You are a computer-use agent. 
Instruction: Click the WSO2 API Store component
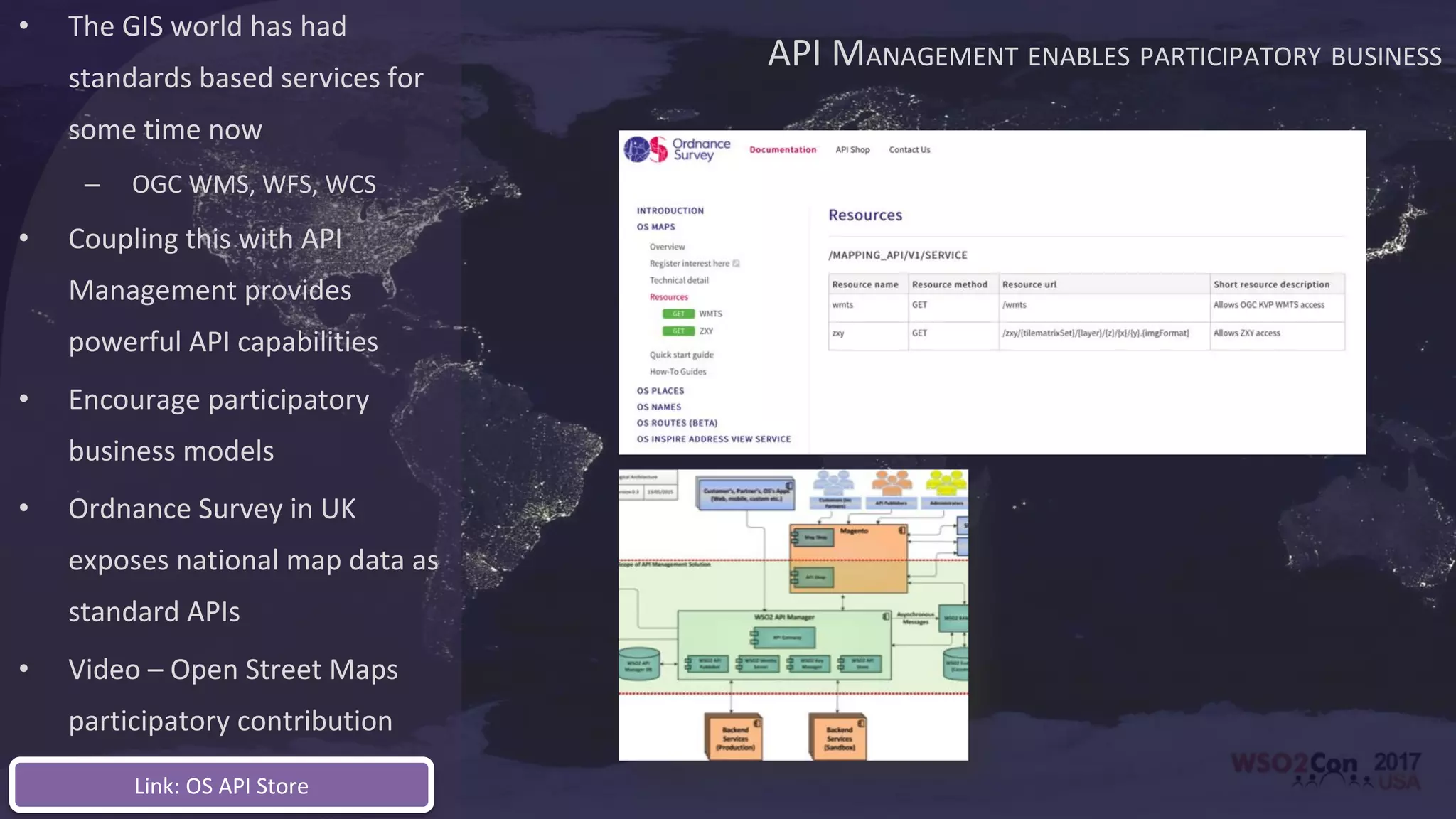coord(861,664)
